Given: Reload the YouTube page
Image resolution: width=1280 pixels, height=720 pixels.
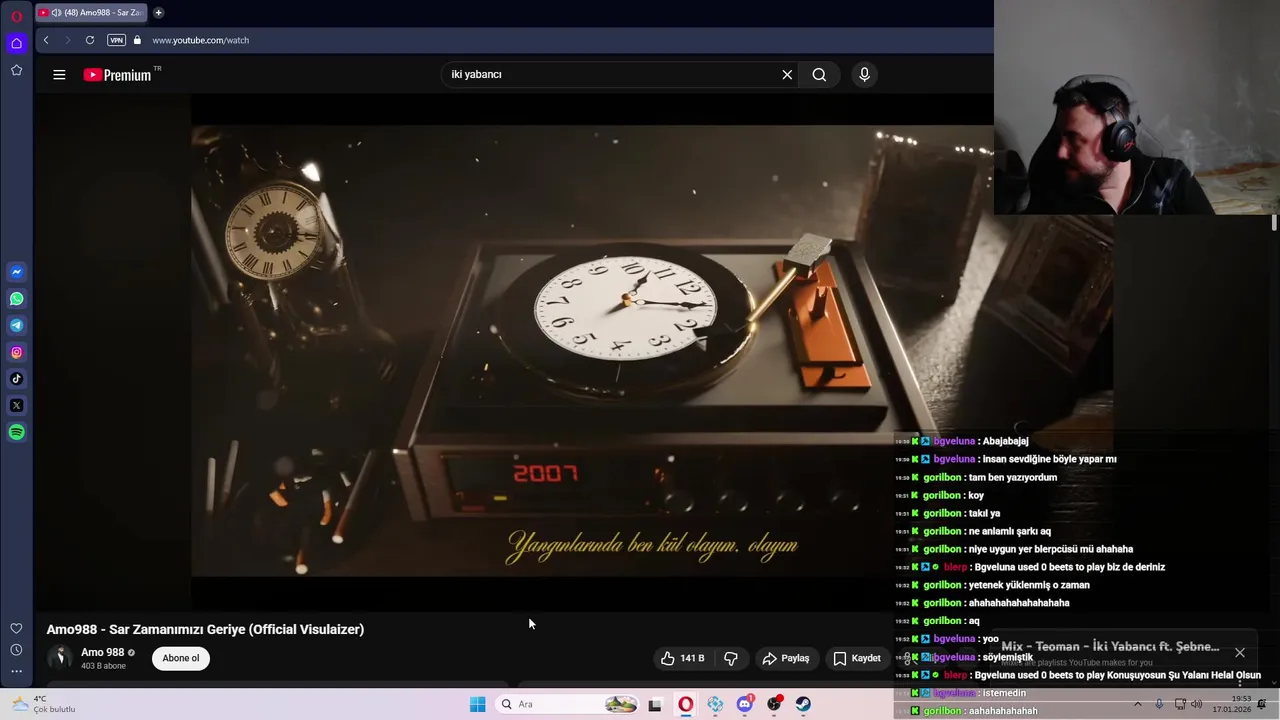Looking at the screenshot, I should [90, 40].
